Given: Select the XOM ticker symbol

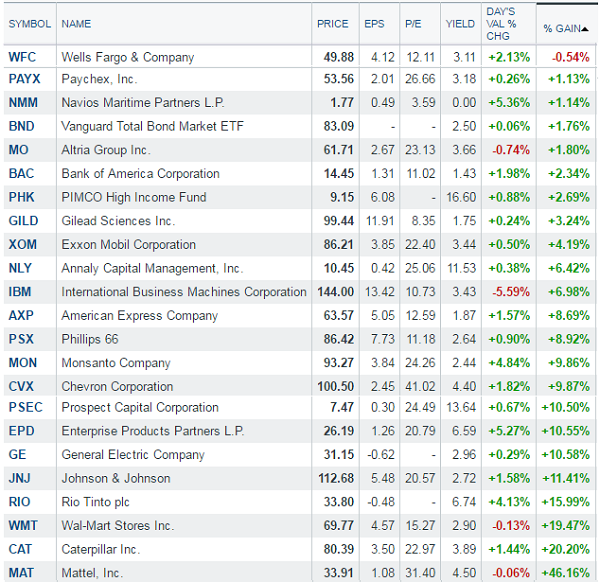Looking at the screenshot, I should (23, 245).
